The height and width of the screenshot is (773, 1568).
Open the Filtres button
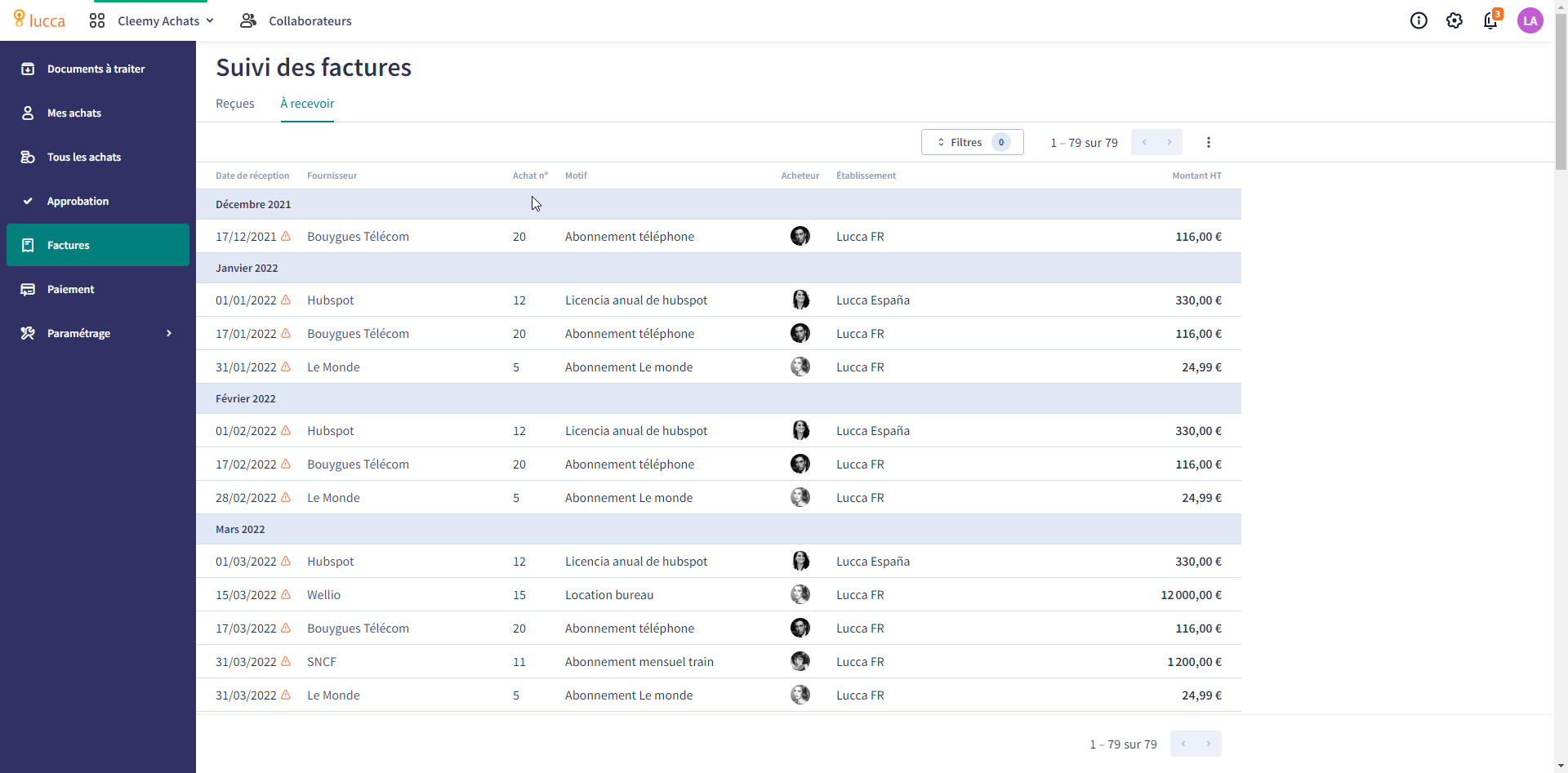[972, 142]
